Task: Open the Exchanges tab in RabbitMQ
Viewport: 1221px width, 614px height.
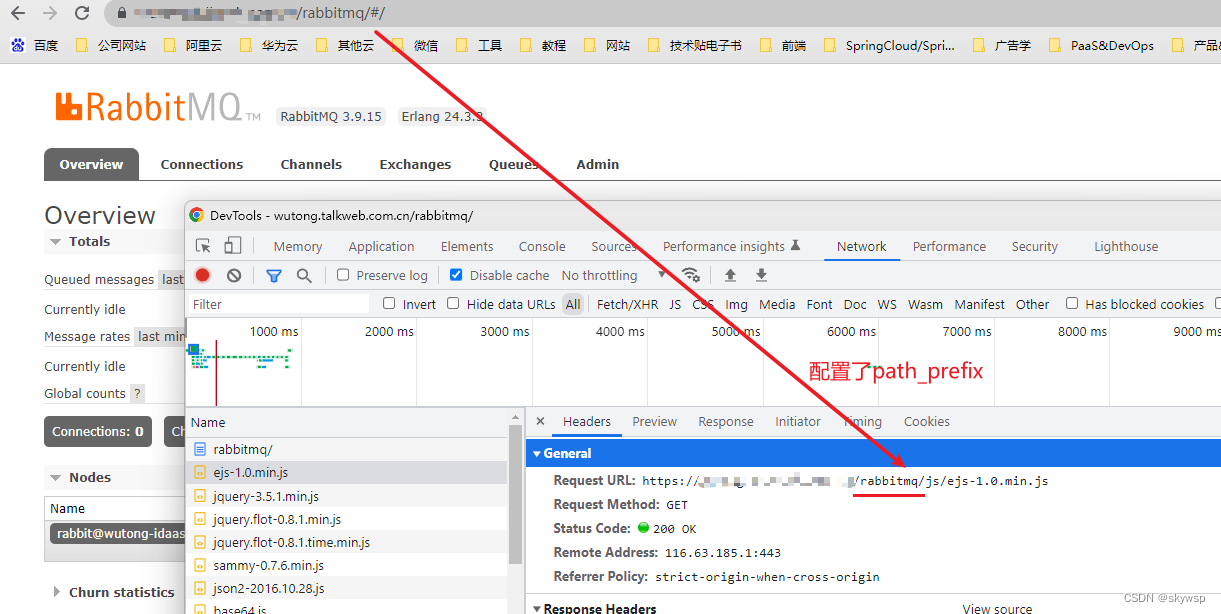Action: tap(414, 164)
